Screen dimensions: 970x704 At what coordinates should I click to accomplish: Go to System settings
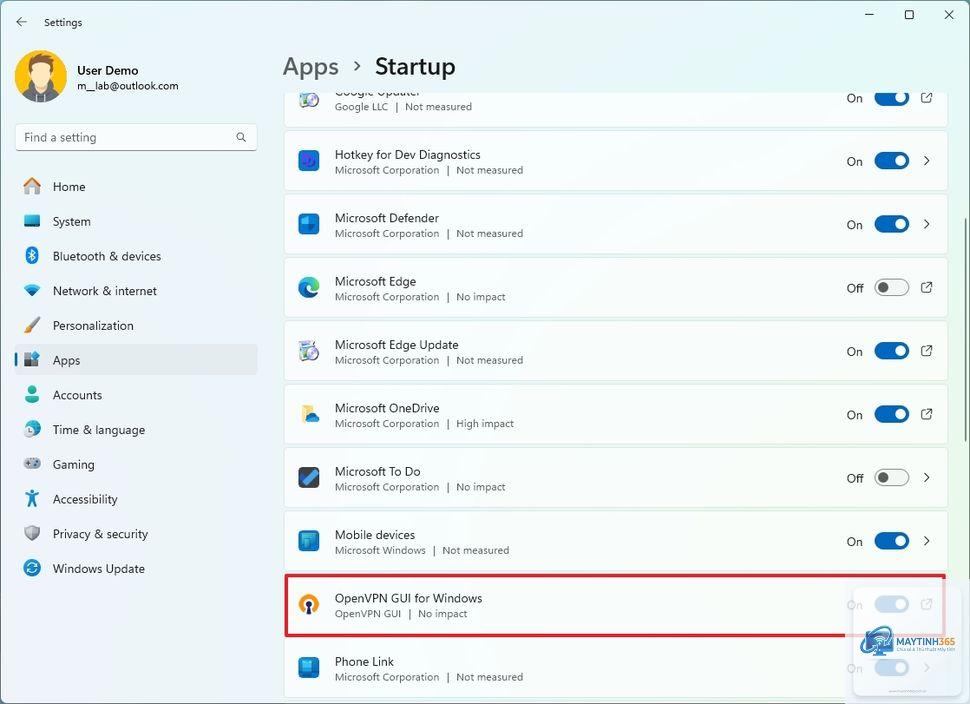pos(136,221)
